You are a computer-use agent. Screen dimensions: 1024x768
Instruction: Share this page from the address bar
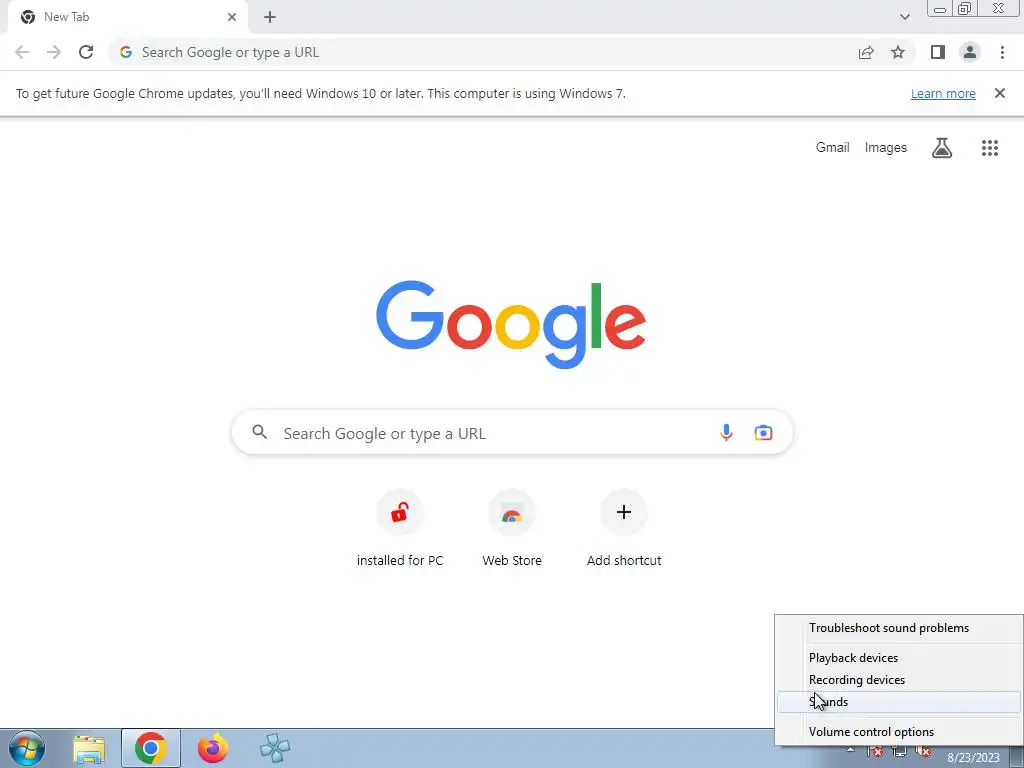[x=866, y=52]
